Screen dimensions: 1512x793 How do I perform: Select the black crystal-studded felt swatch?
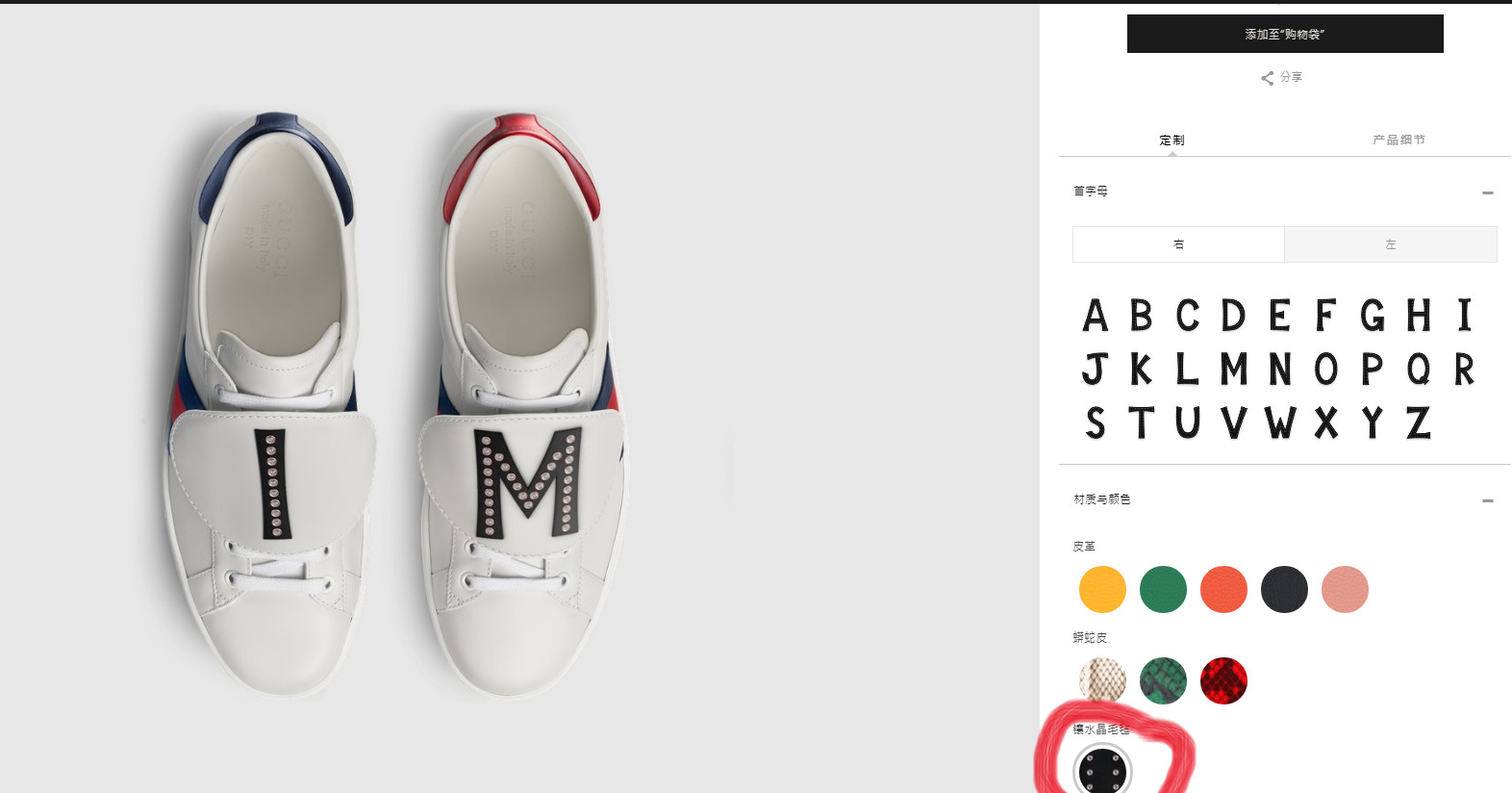tap(1102, 770)
